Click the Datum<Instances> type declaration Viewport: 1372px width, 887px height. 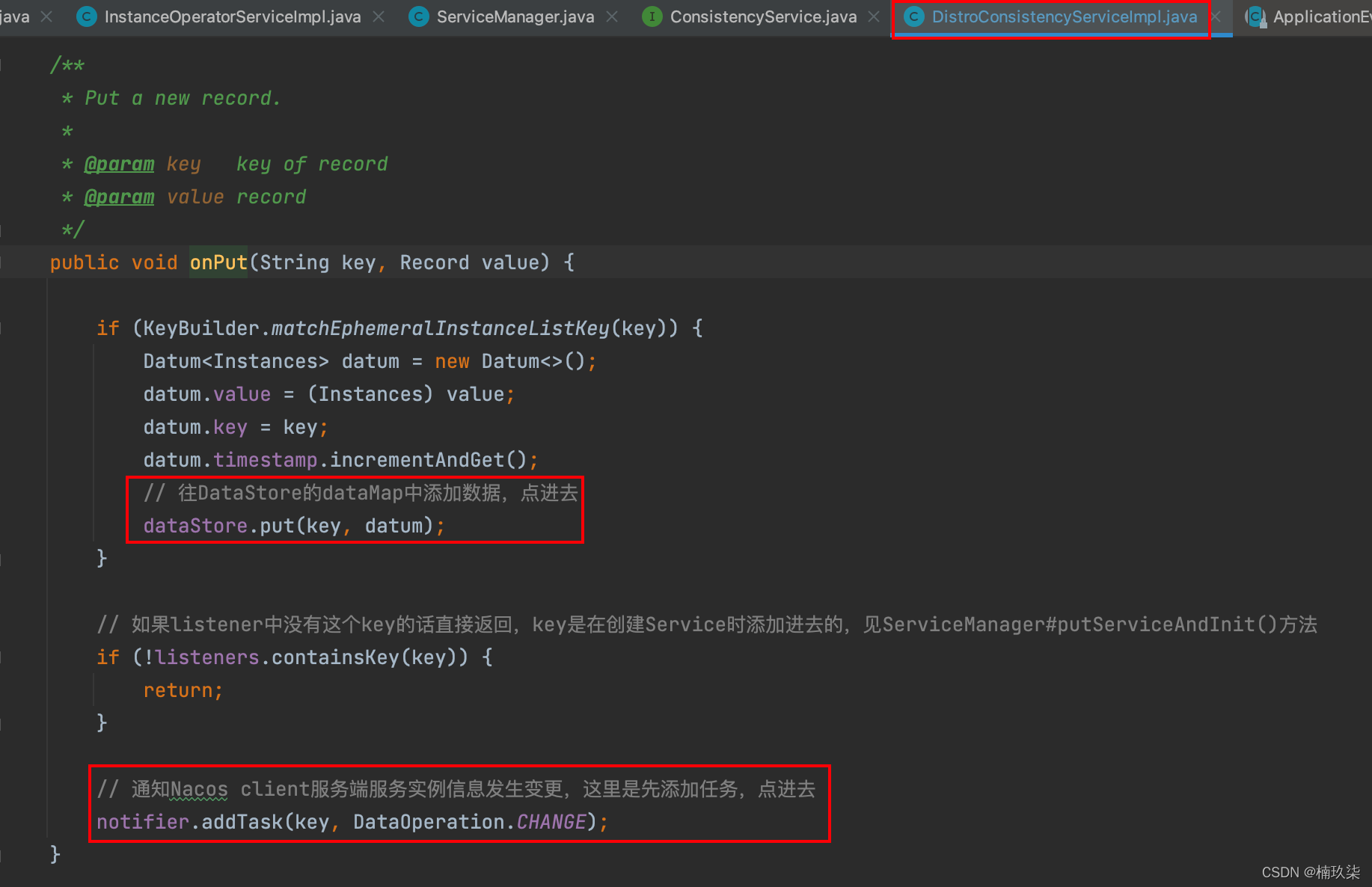236,361
